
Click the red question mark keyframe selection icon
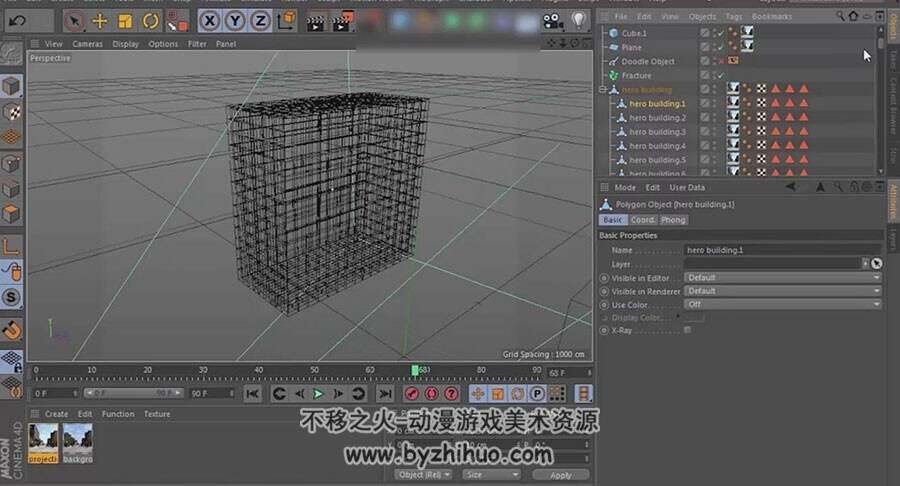(x=452, y=394)
